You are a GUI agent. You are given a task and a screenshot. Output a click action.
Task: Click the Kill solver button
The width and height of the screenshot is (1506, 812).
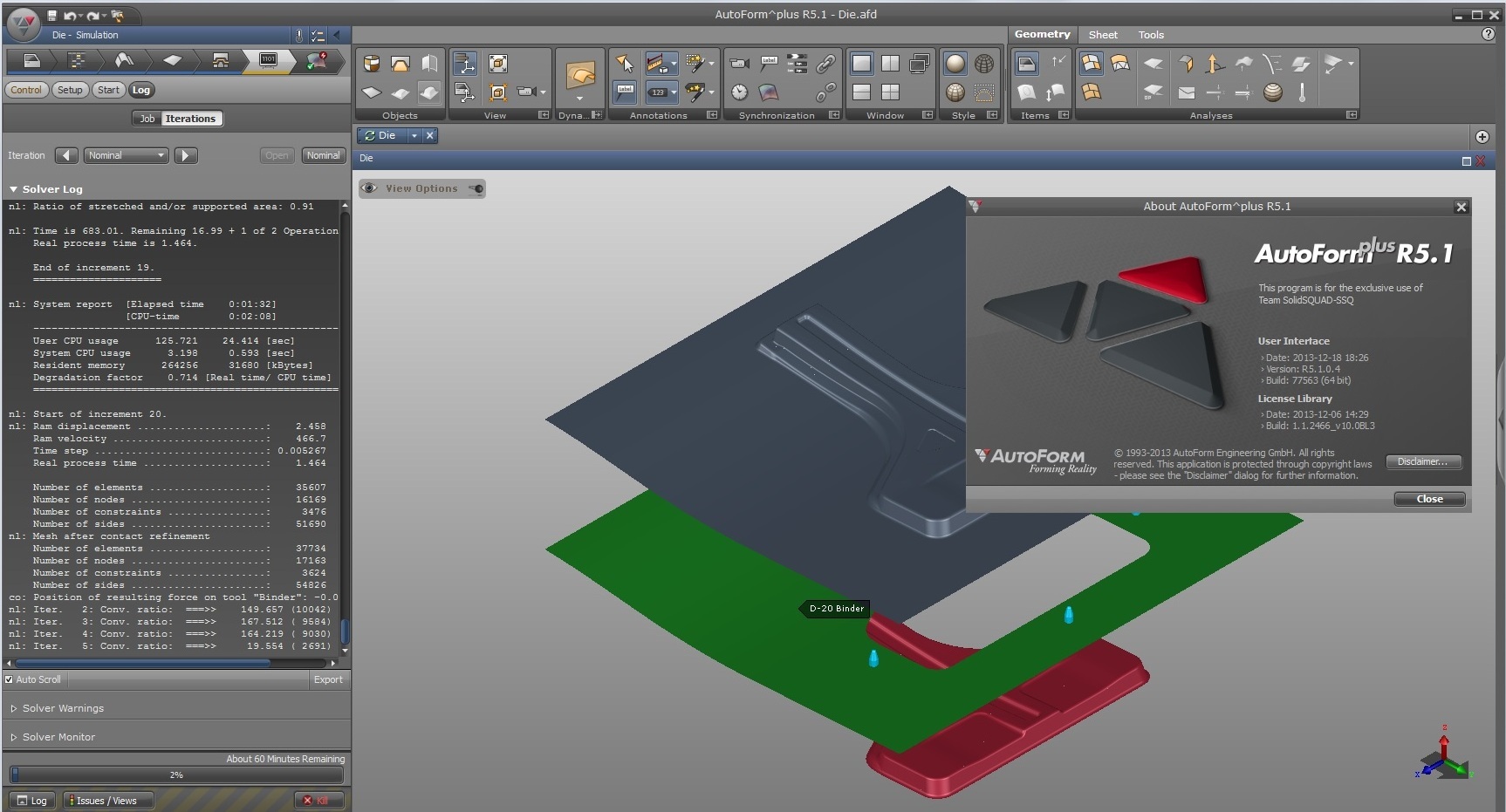(x=318, y=801)
